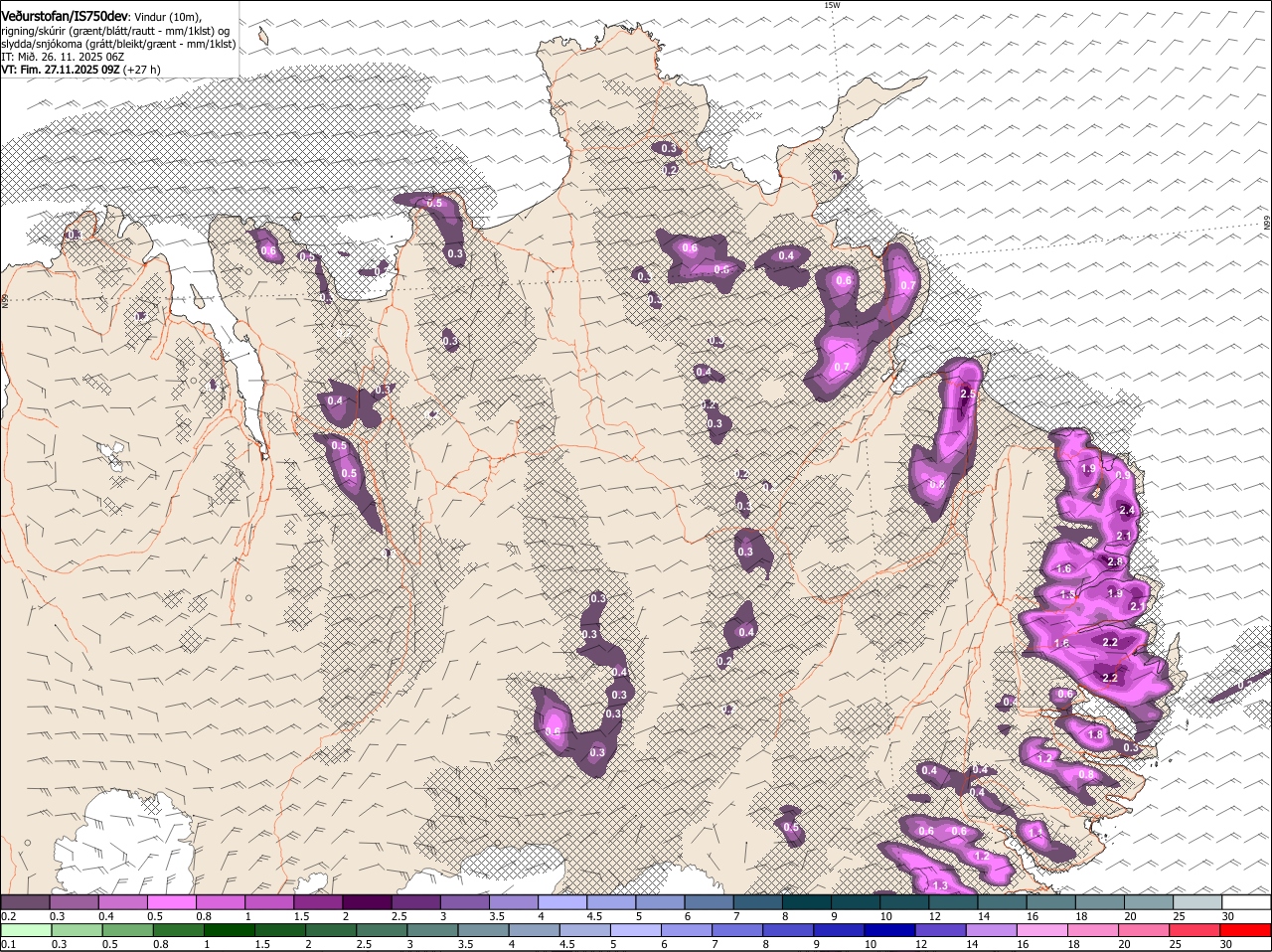Select the "1.3" precipitation value on the map
The image size is (1272, 952).
pos(940,884)
